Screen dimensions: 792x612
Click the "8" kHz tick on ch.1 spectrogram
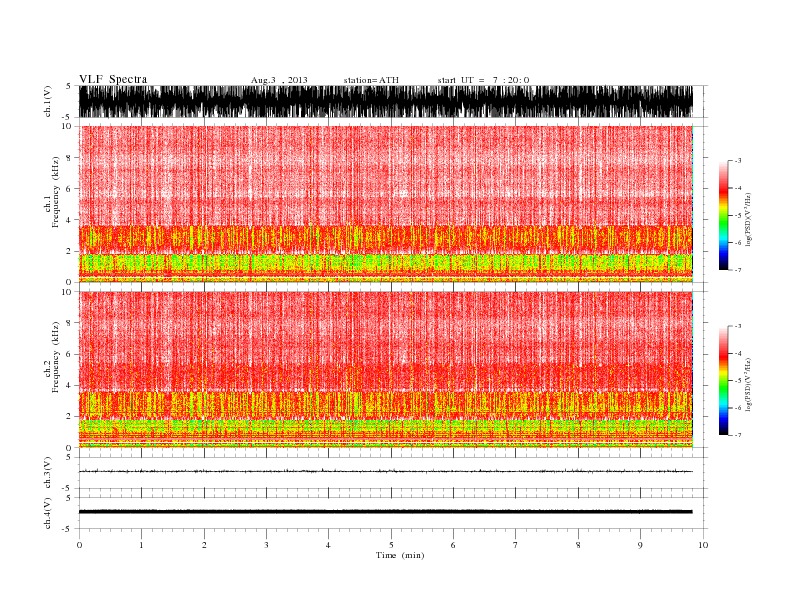click(x=70, y=158)
